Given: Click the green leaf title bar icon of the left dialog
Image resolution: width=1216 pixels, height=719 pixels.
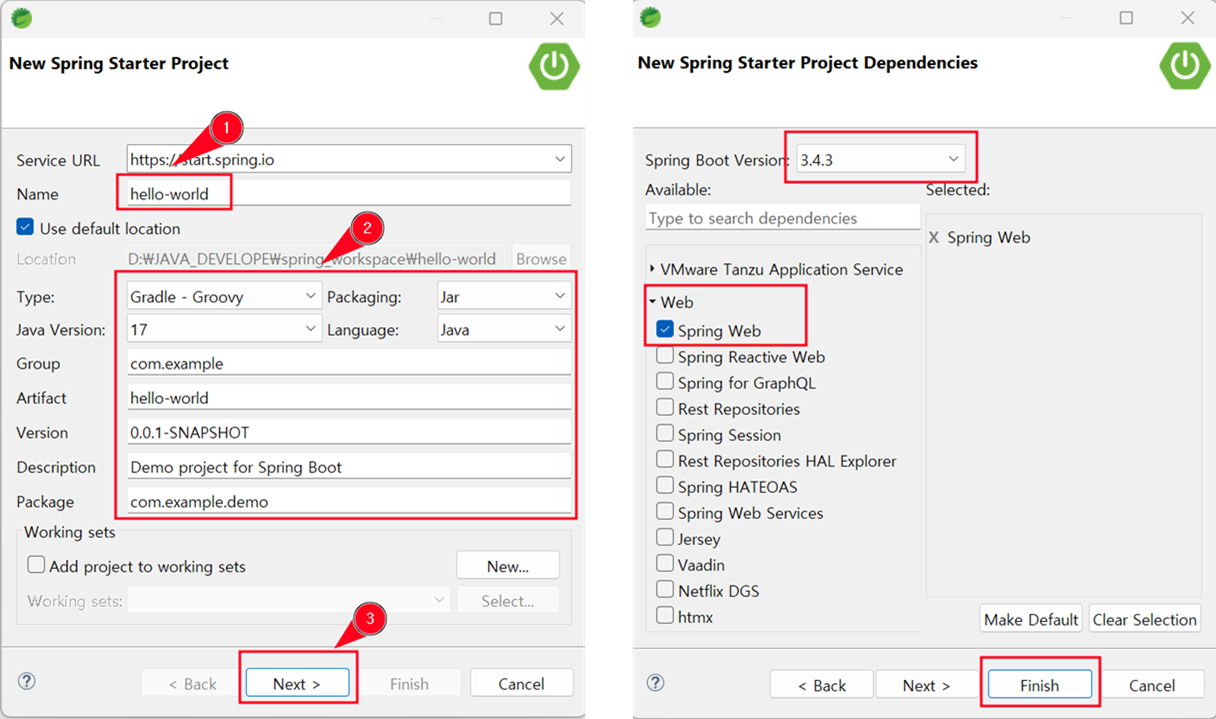Looking at the screenshot, I should click(21, 18).
